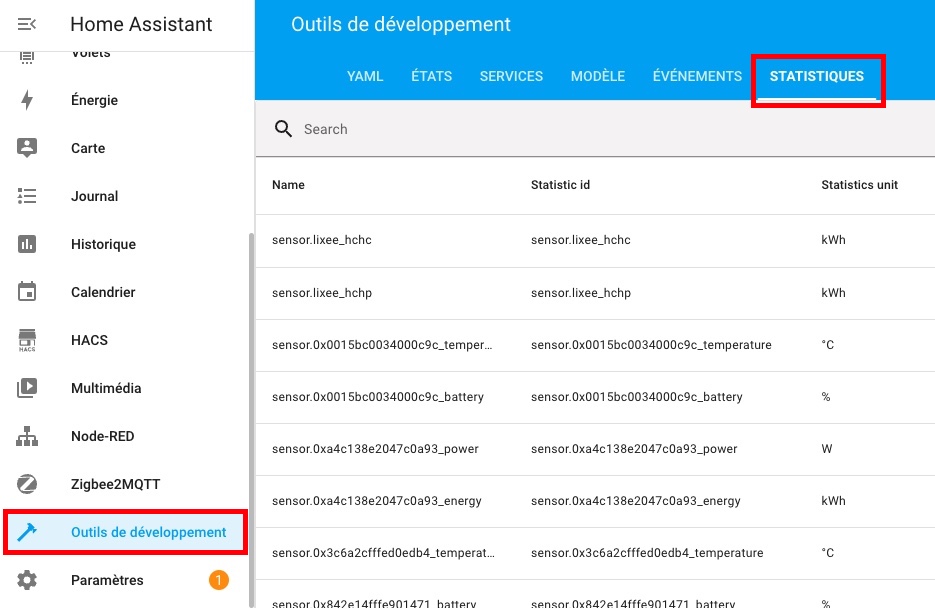Click the Calendrier calendar icon
Screen dimensions: 935x608
(27, 291)
